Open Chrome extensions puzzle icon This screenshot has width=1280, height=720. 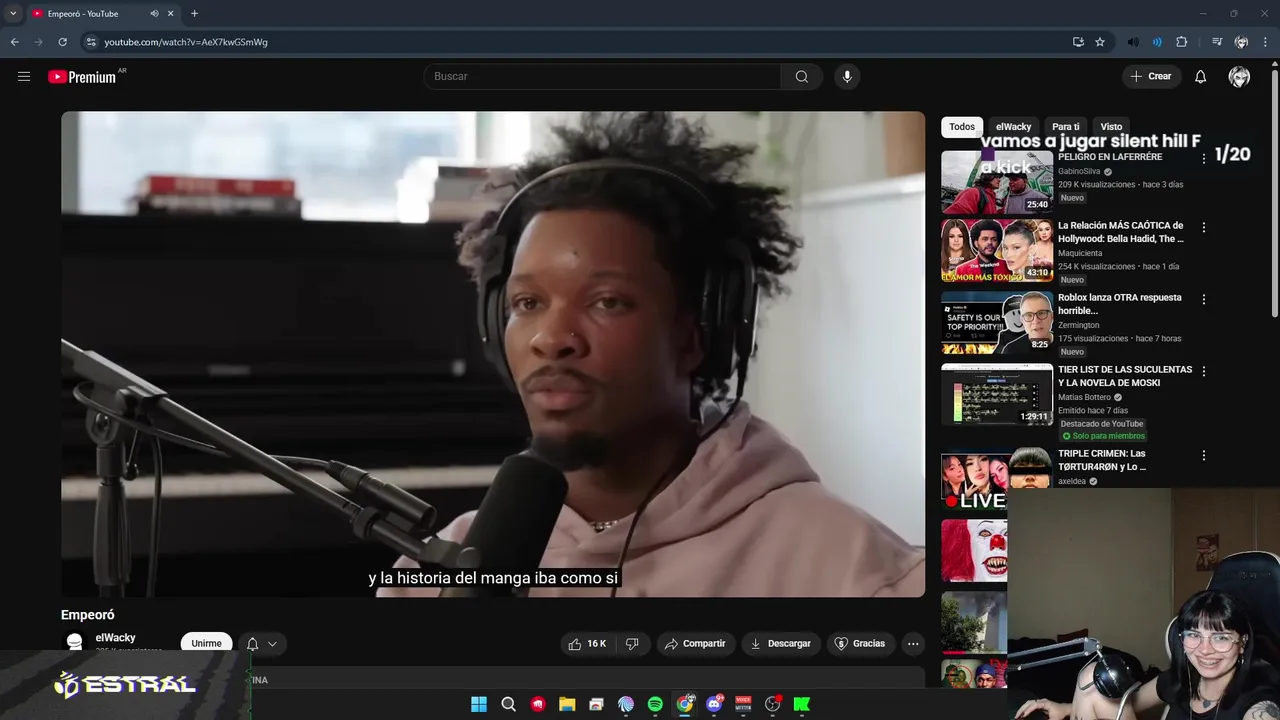point(1182,42)
